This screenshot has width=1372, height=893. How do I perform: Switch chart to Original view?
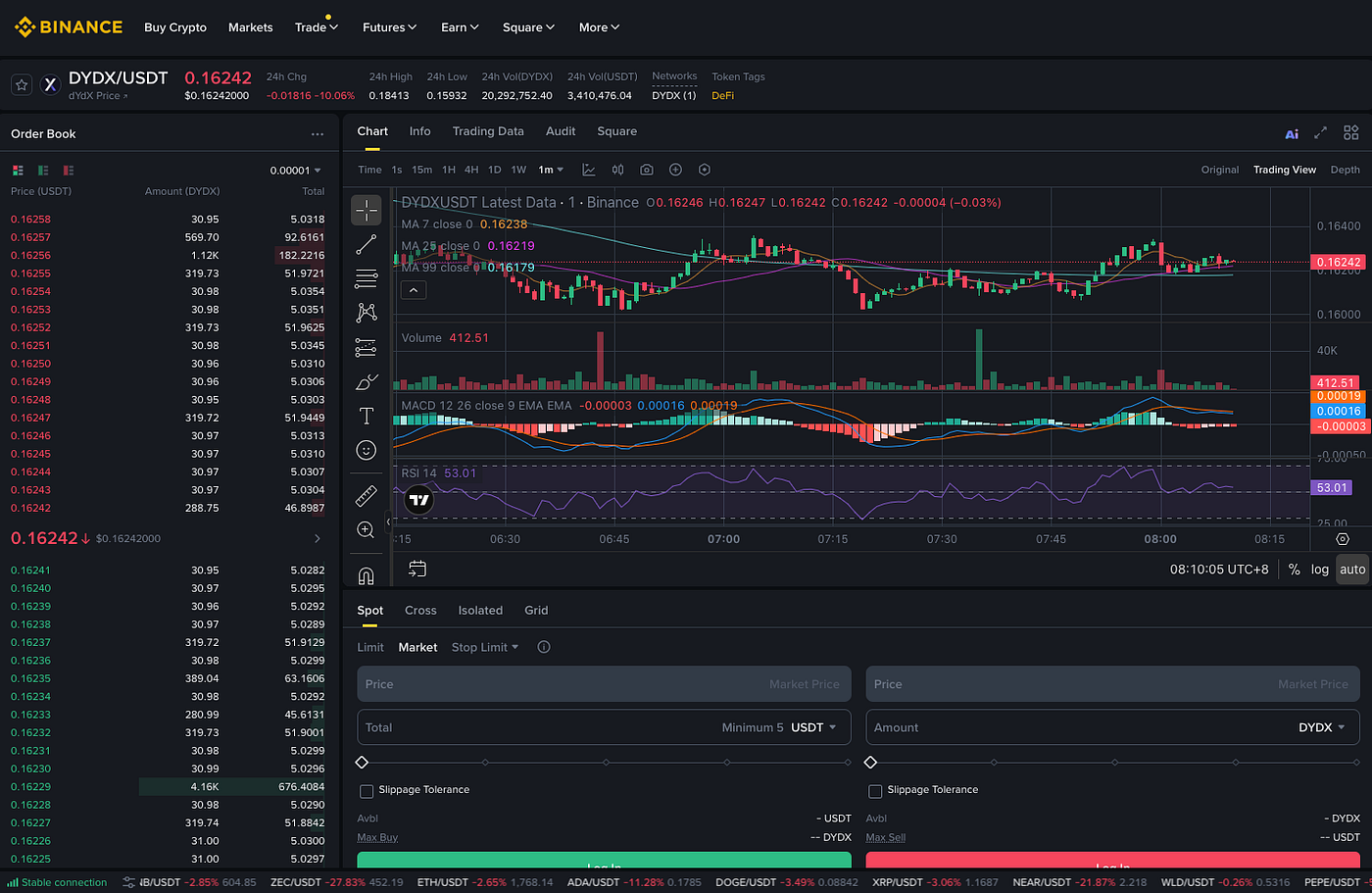click(1220, 170)
